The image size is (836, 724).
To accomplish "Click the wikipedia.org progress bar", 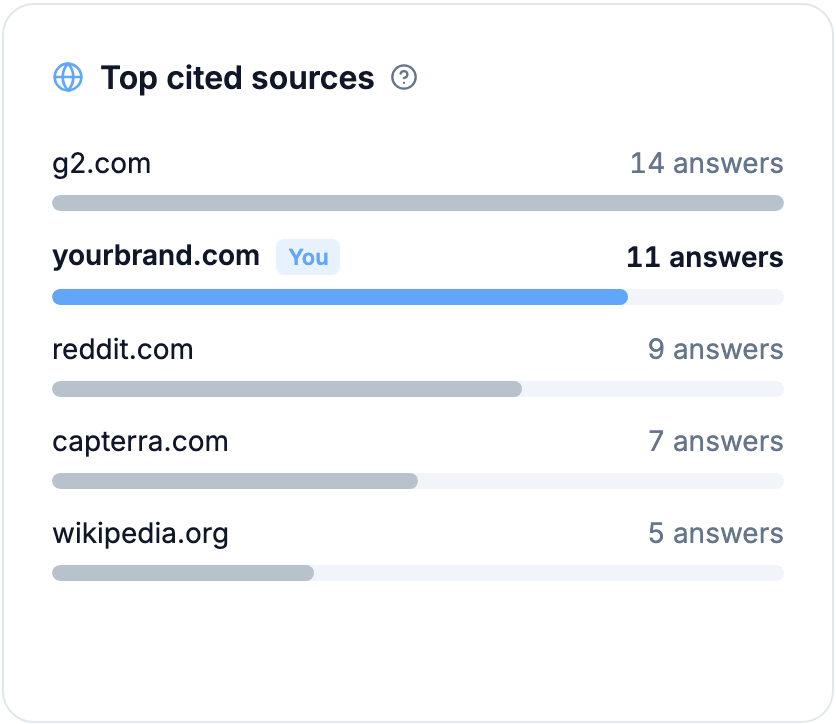I will (183, 573).
